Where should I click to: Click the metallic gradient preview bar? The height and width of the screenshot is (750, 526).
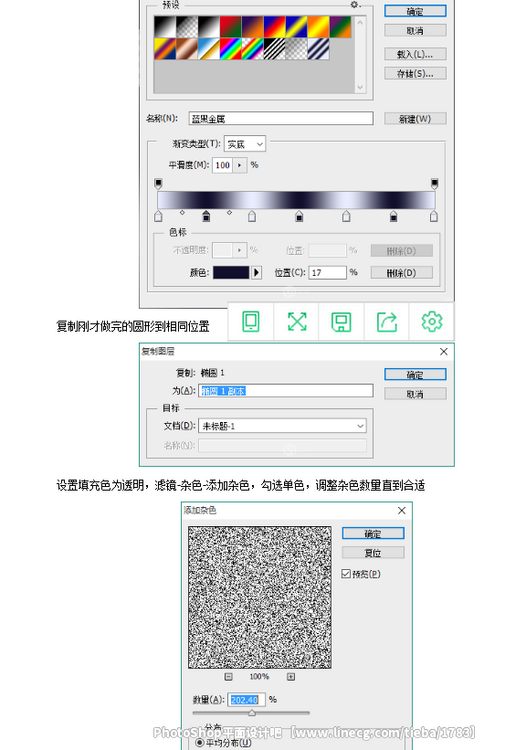pyautogui.click(x=296, y=200)
